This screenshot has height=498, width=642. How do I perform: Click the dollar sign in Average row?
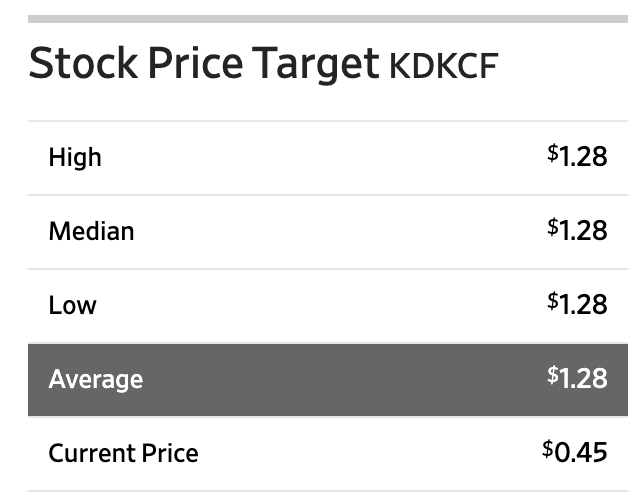[553, 374]
